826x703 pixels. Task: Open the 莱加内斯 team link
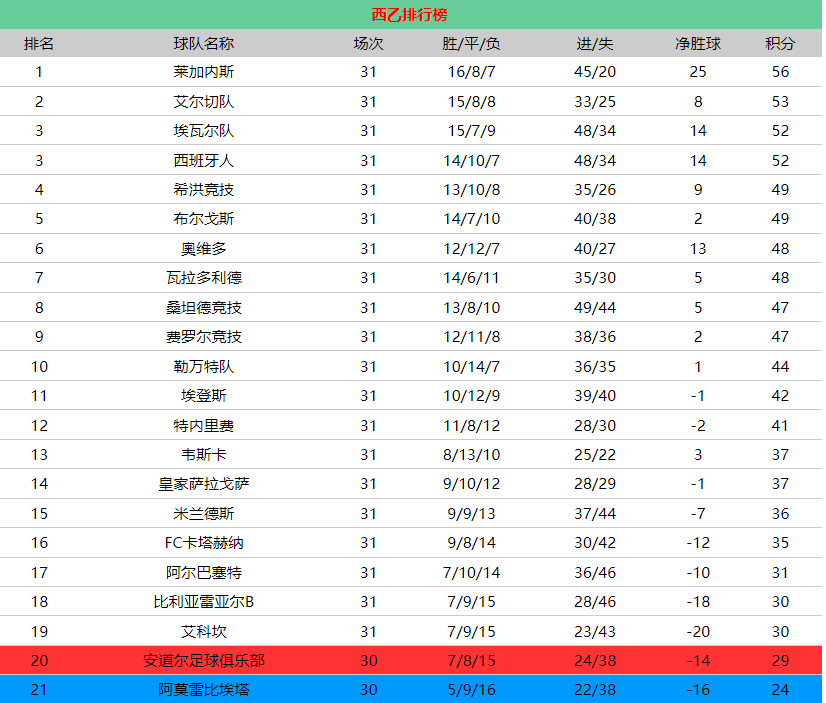[203, 72]
